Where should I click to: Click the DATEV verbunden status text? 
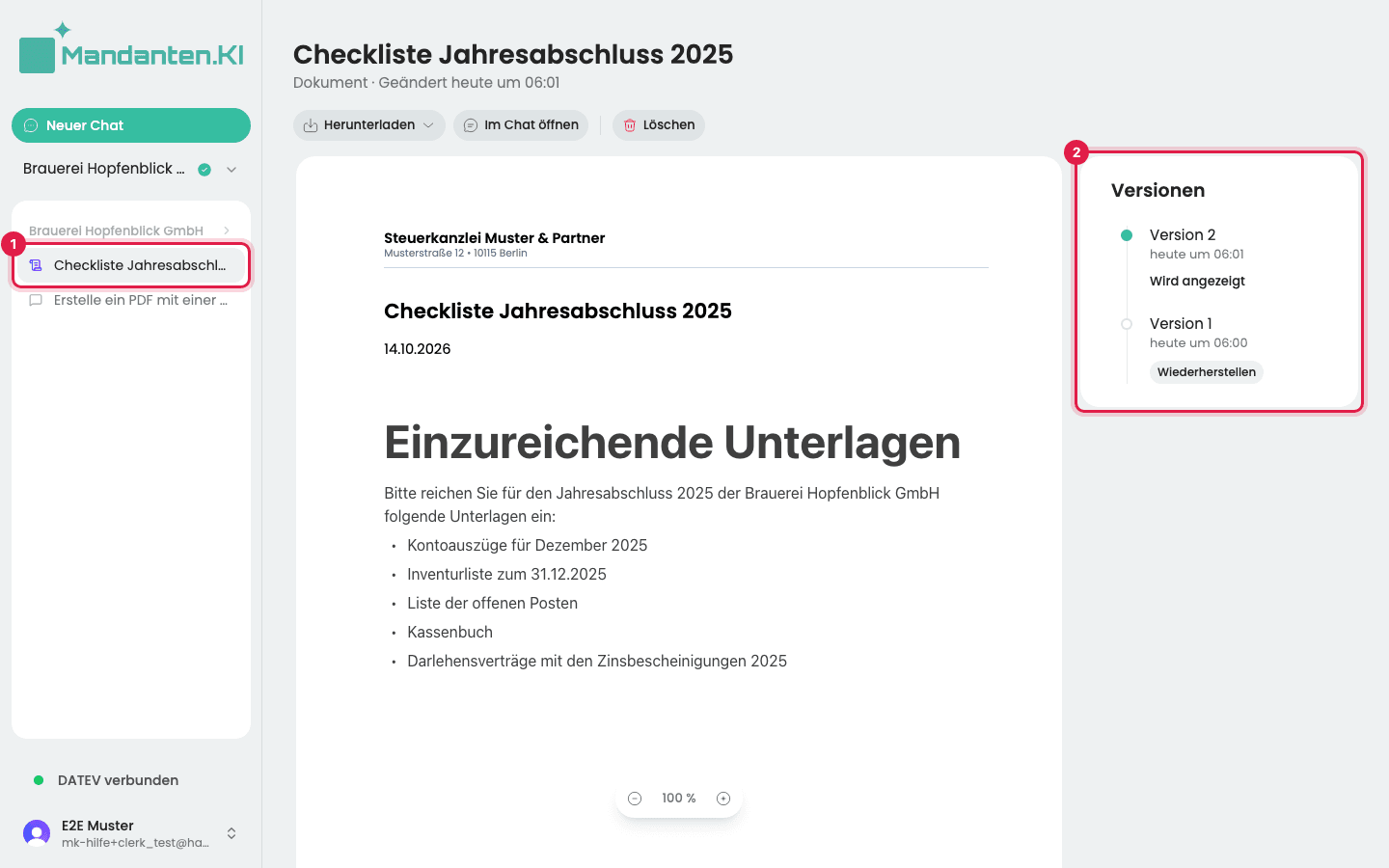(118, 780)
